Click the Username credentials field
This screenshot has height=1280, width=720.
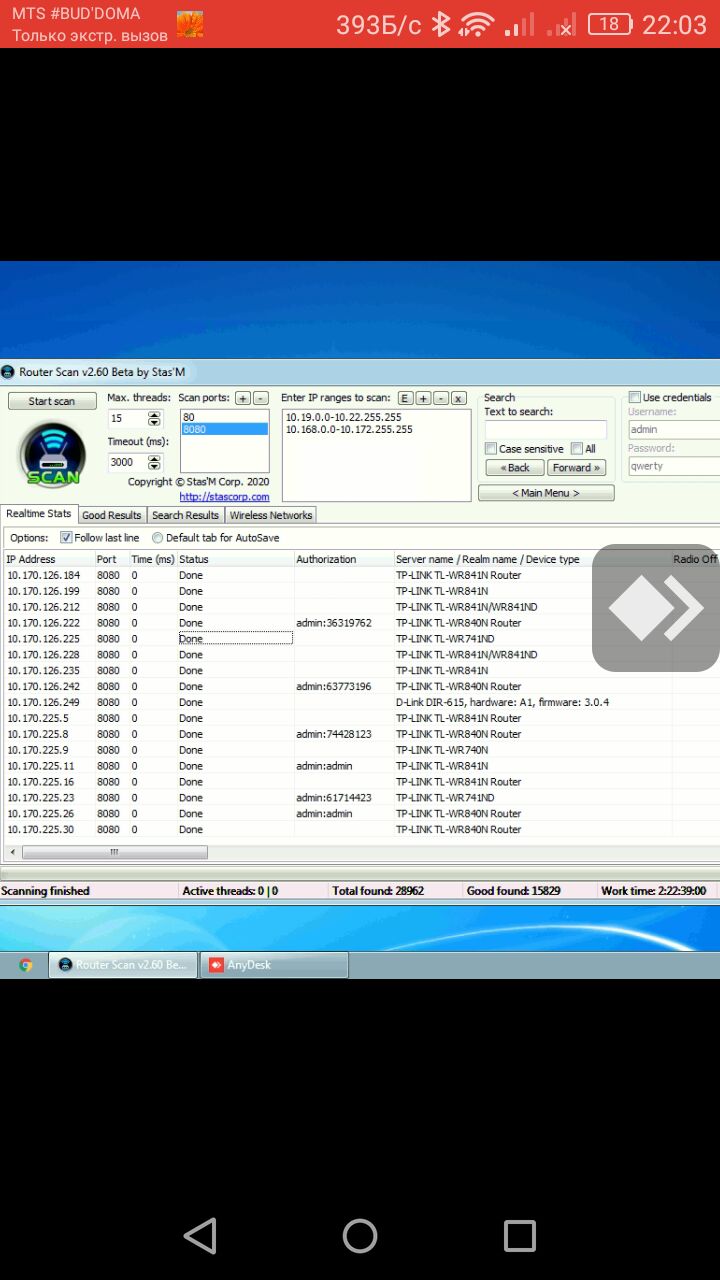(x=674, y=429)
